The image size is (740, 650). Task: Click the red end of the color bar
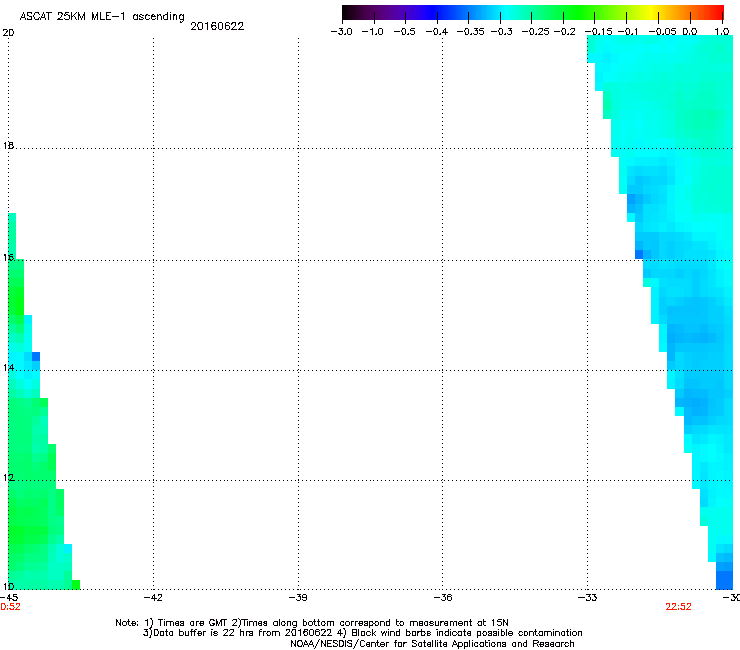click(719, 12)
